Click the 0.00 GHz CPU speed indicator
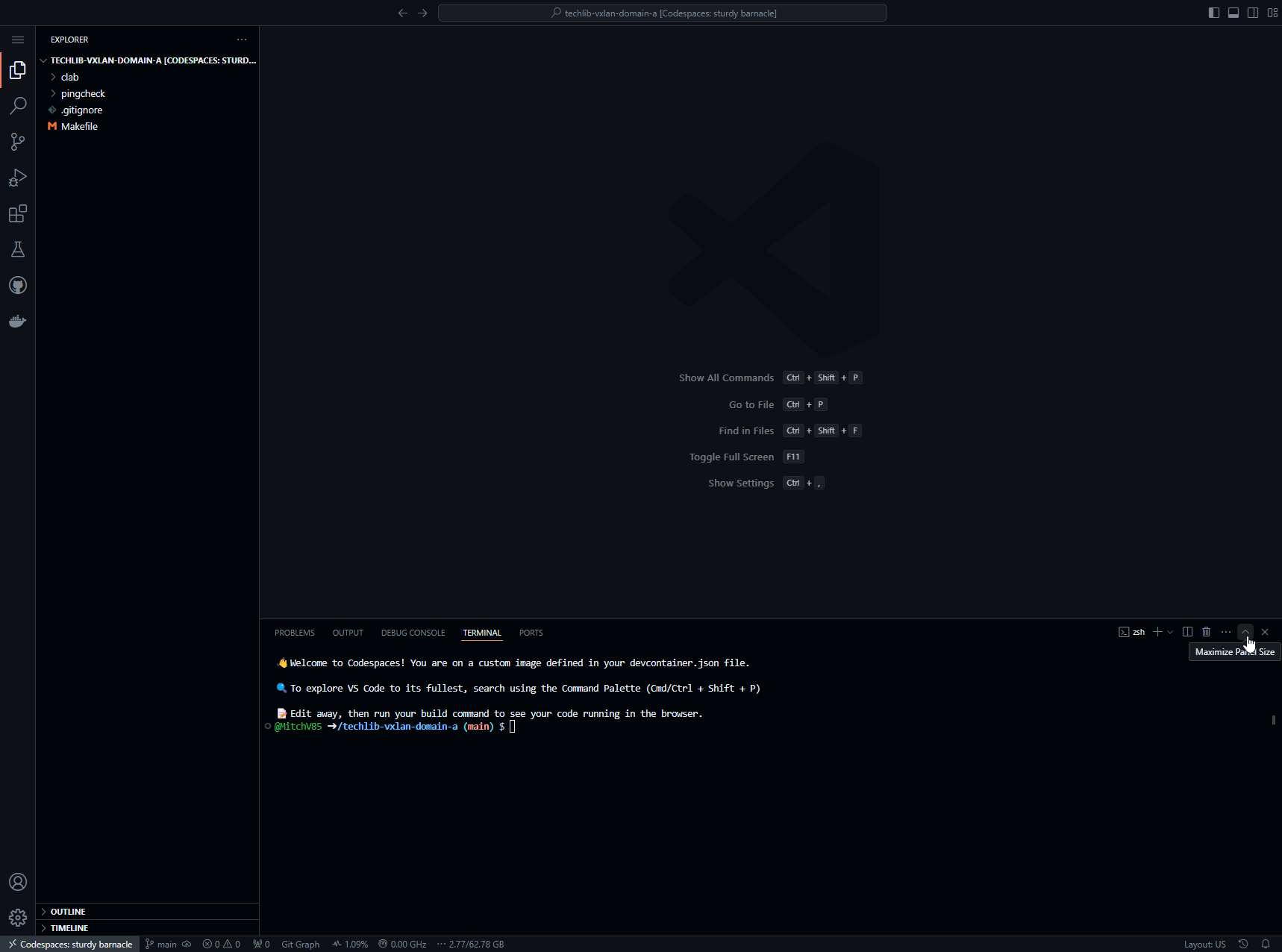 point(402,944)
